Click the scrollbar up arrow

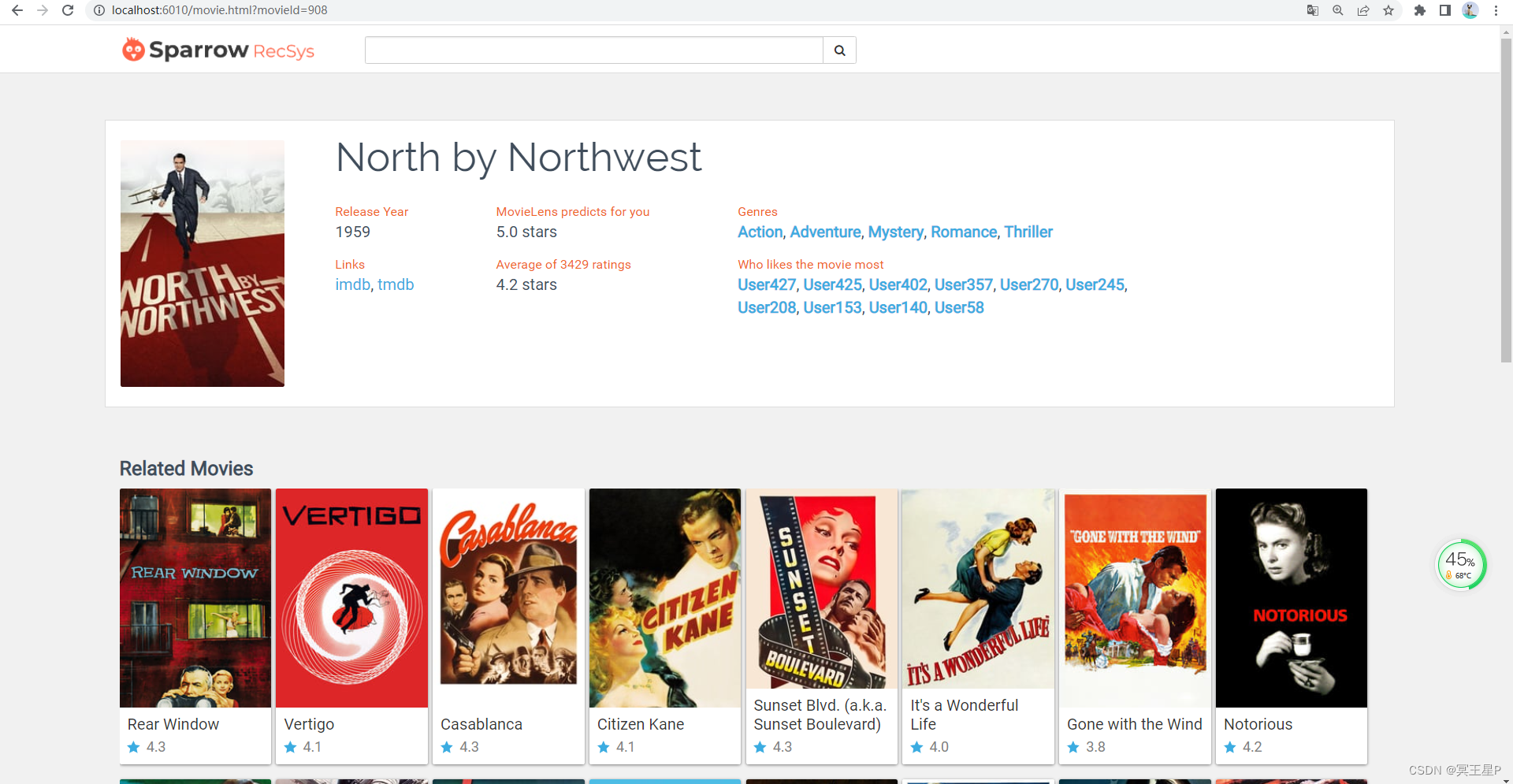click(x=1506, y=32)
